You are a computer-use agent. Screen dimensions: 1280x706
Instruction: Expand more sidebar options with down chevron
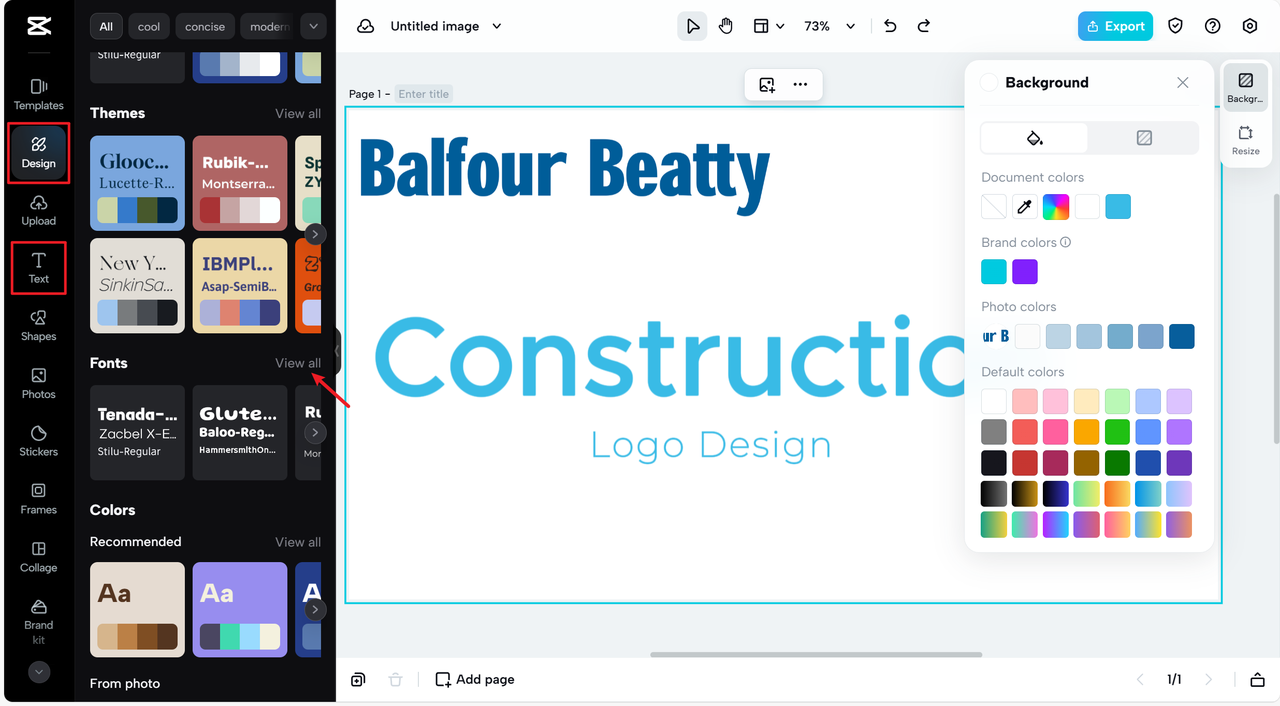pyautogui.click(x=39, y=672)
